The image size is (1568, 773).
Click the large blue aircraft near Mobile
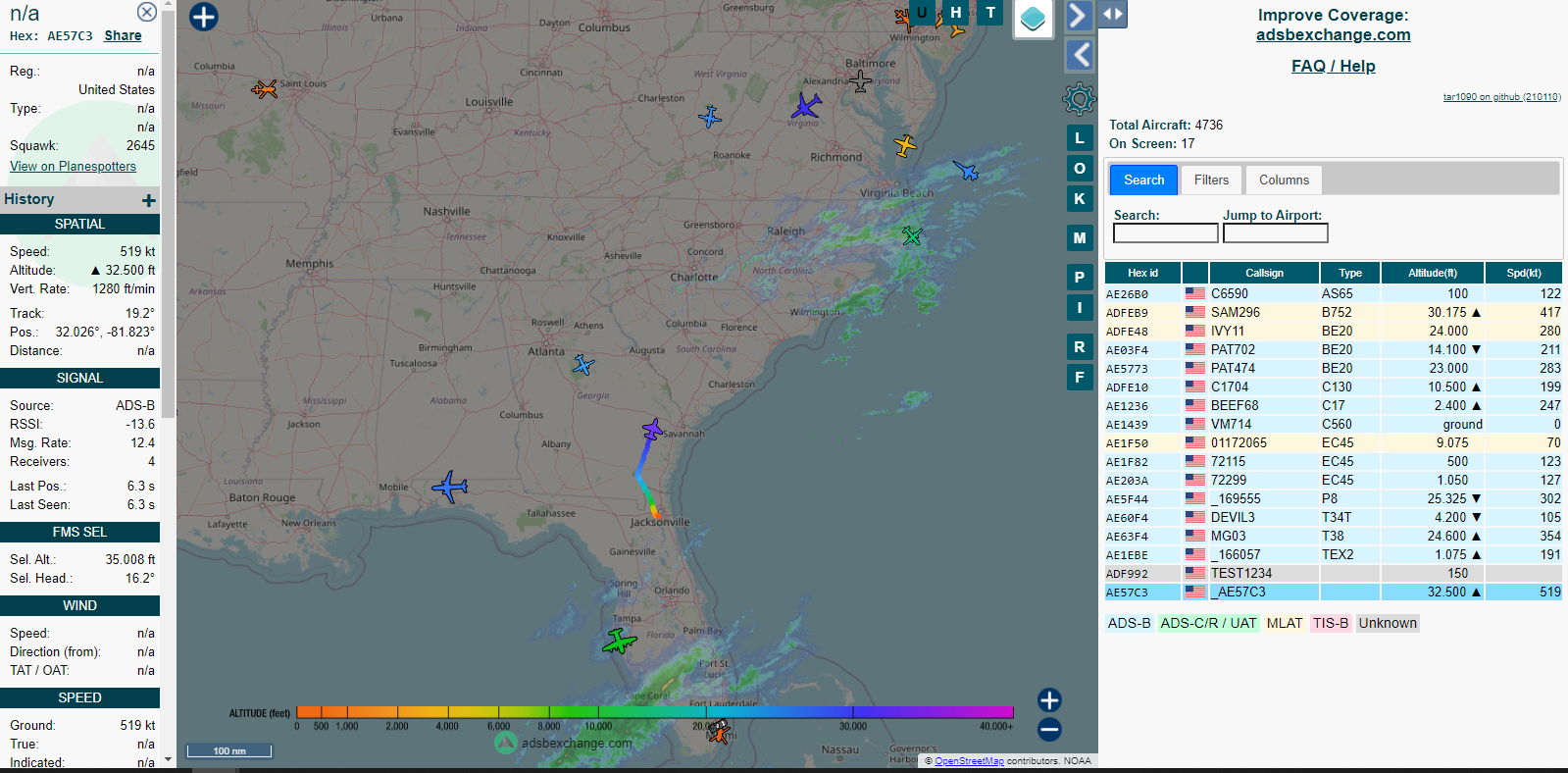[450, 486]
